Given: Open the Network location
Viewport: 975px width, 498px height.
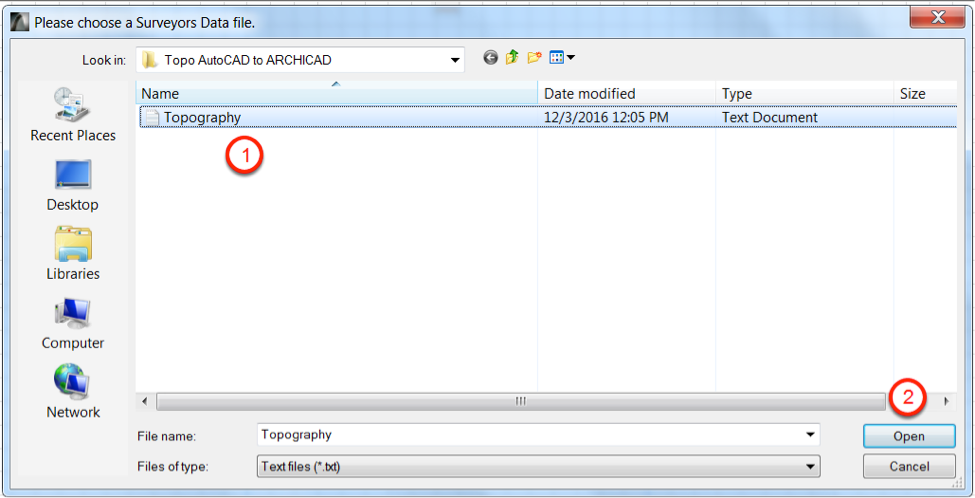Looking at the screenshot, I should (x=73, y=392).
